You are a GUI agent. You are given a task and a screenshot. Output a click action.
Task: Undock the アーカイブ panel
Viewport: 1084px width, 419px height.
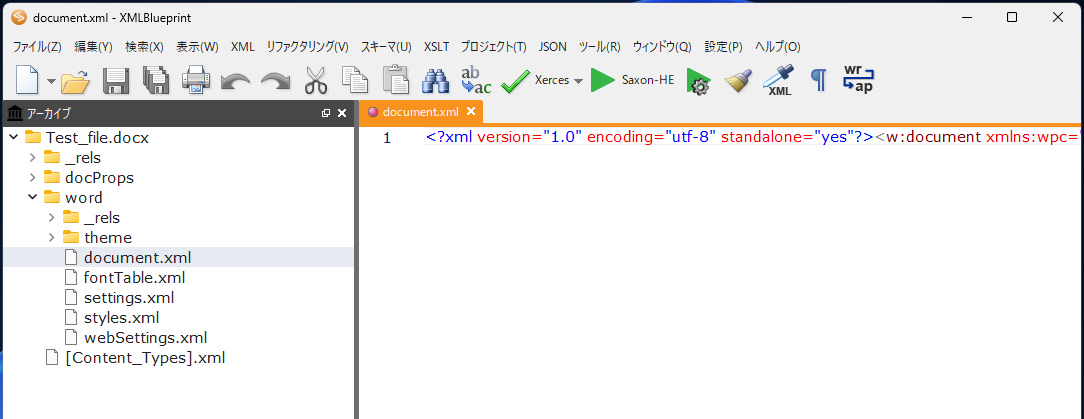[x=326, y=113]
